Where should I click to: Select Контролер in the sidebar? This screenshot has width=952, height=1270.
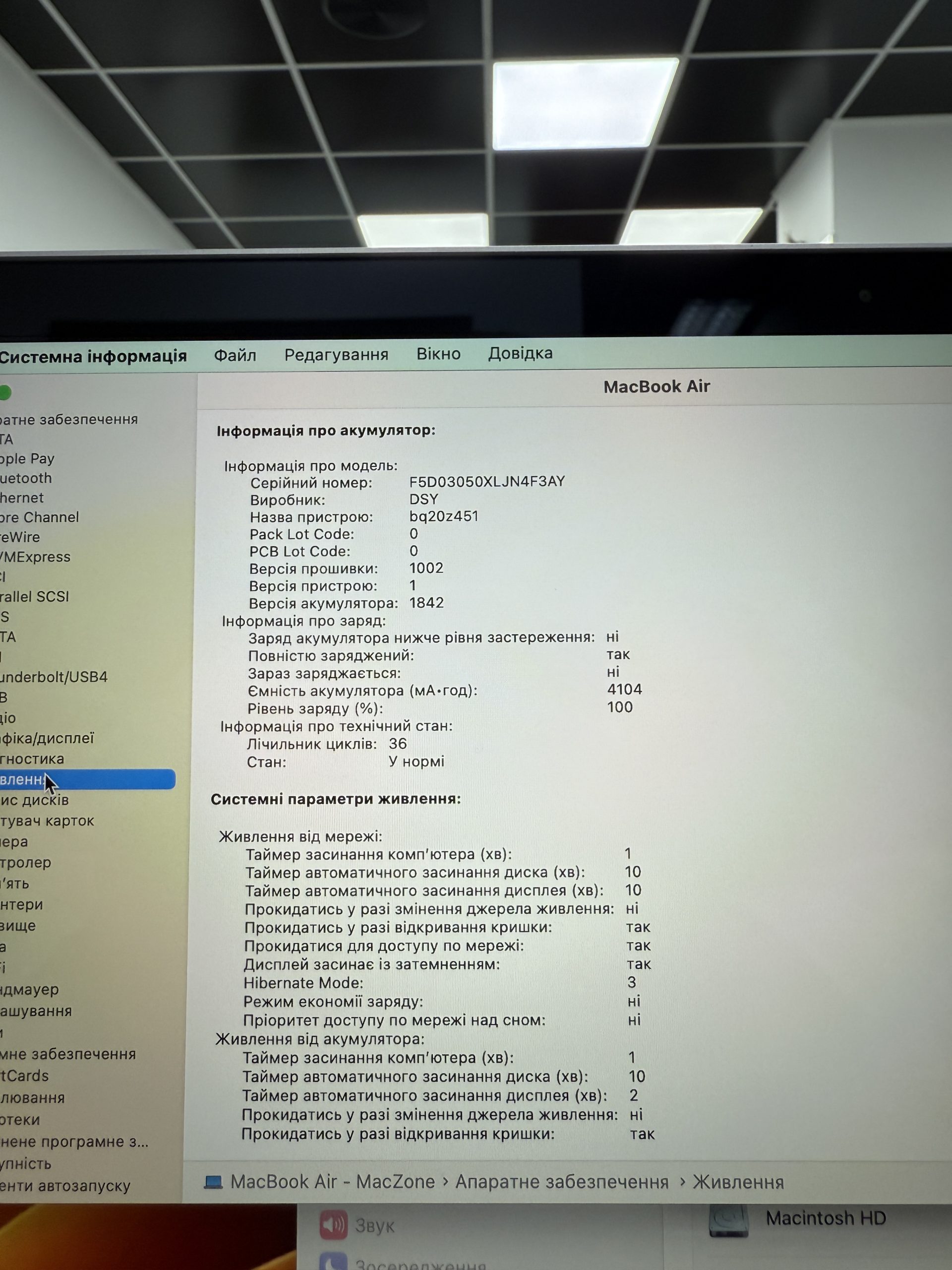click(x=26, y=862)
